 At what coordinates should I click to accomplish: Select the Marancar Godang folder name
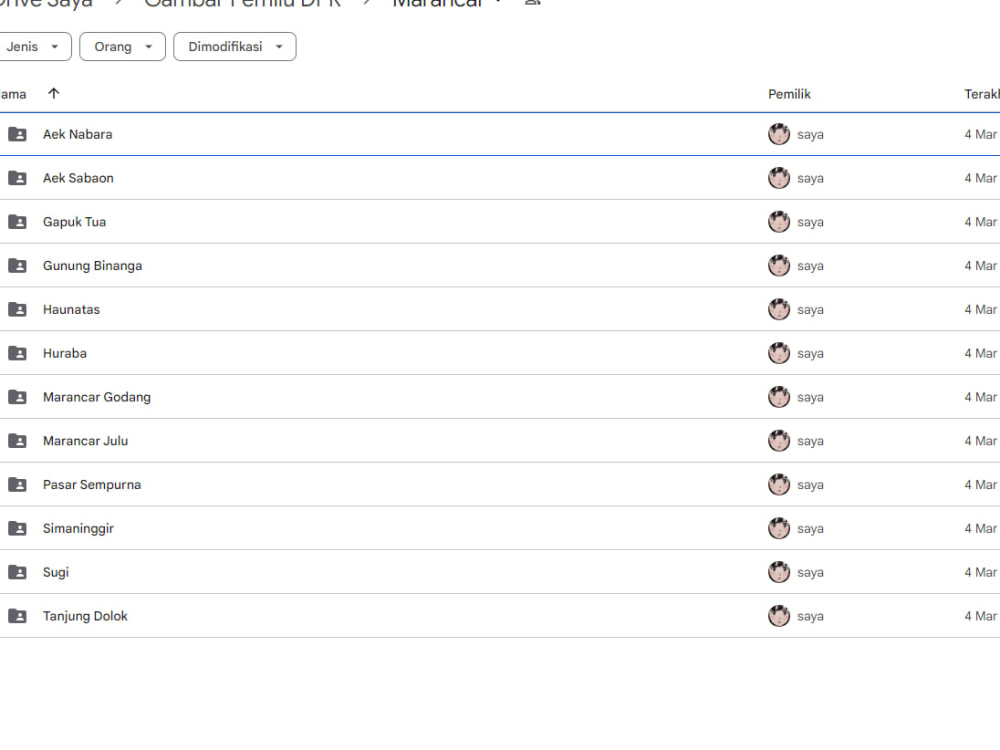pyautogui.click(x=97, y=397)
